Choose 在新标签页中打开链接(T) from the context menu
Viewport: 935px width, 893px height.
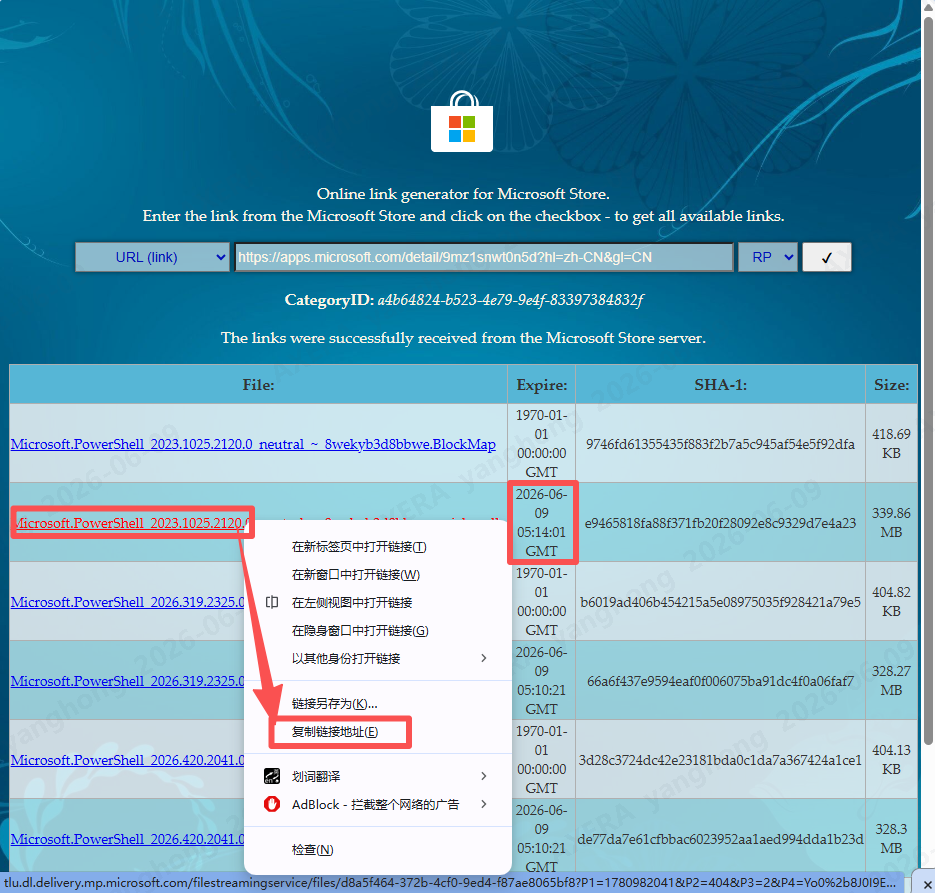pos(378,547)
